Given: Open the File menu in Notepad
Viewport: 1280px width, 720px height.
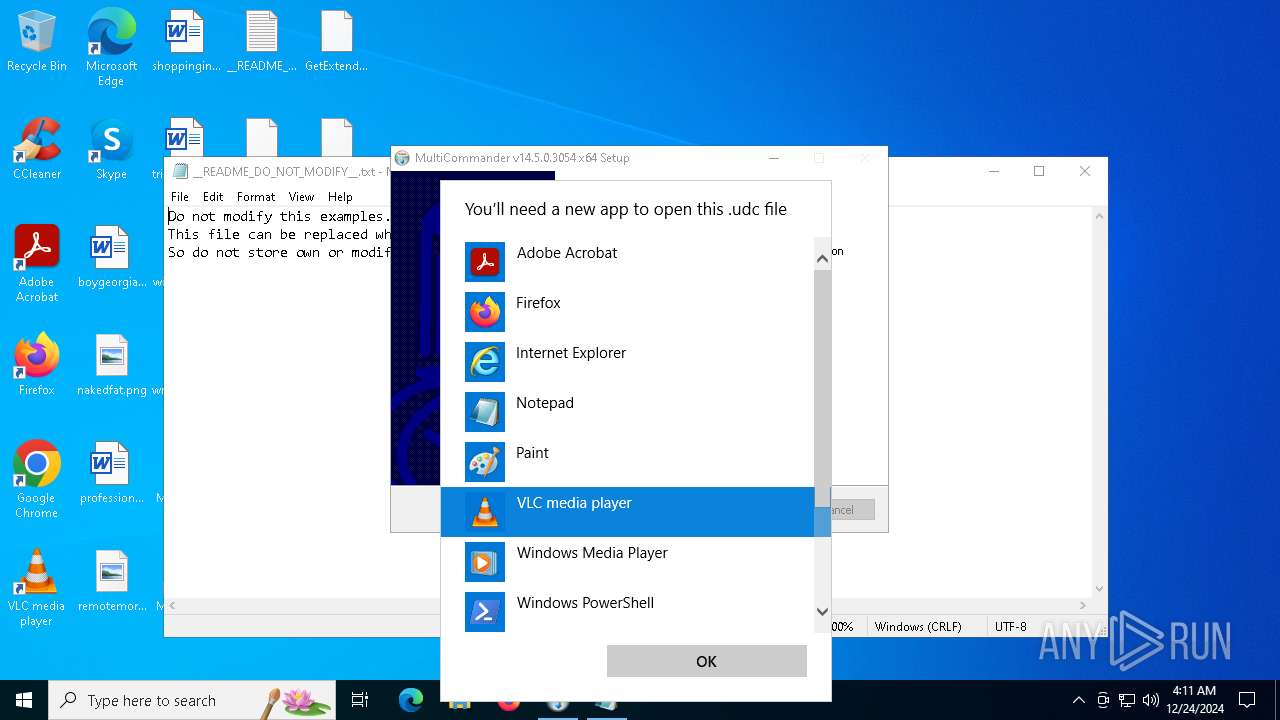Looking at the screenshot, I should [180, 197].
